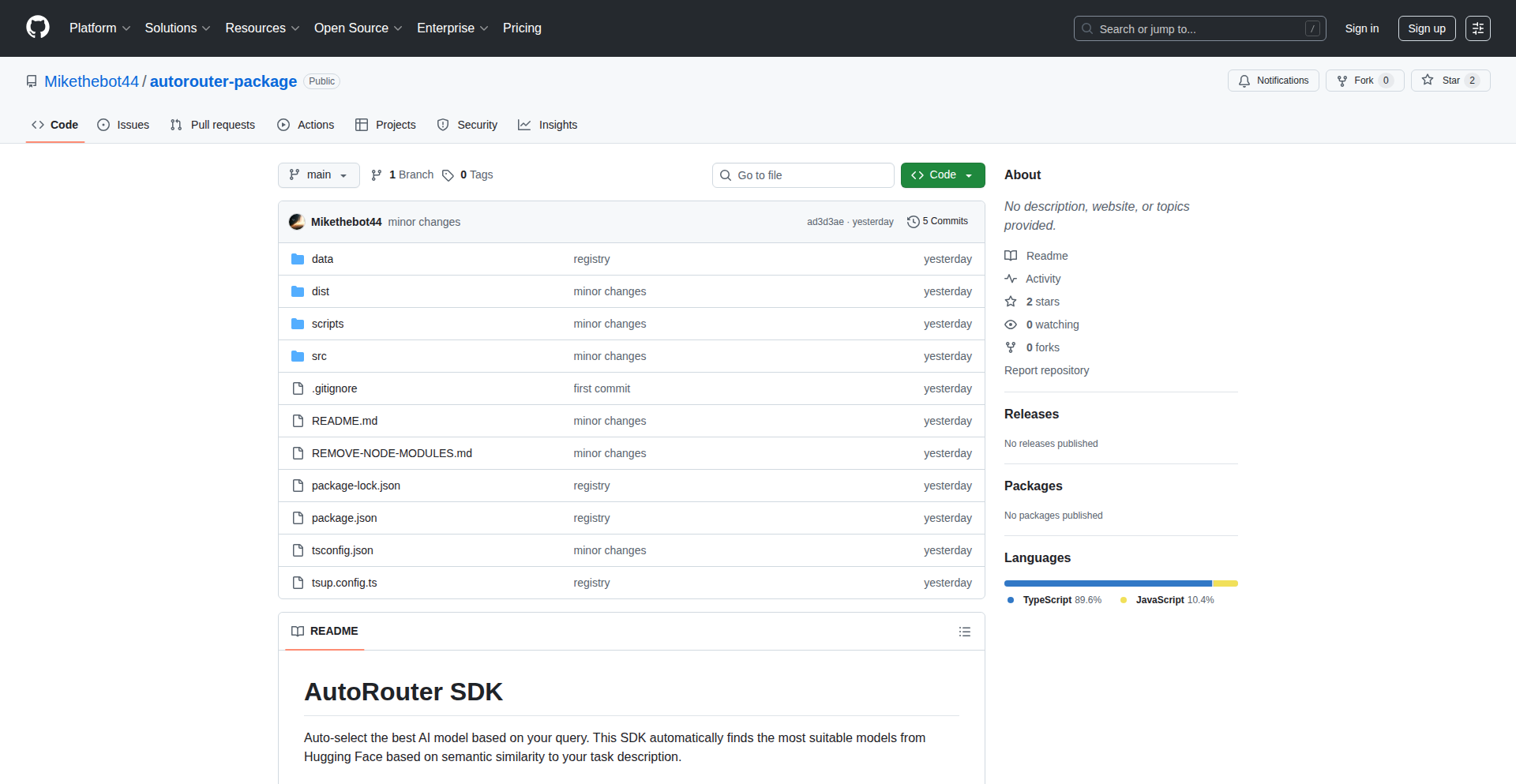This screenshot has height=784, width=1516.
Task: Click the Go to file search field
Action: coord(803,175)
